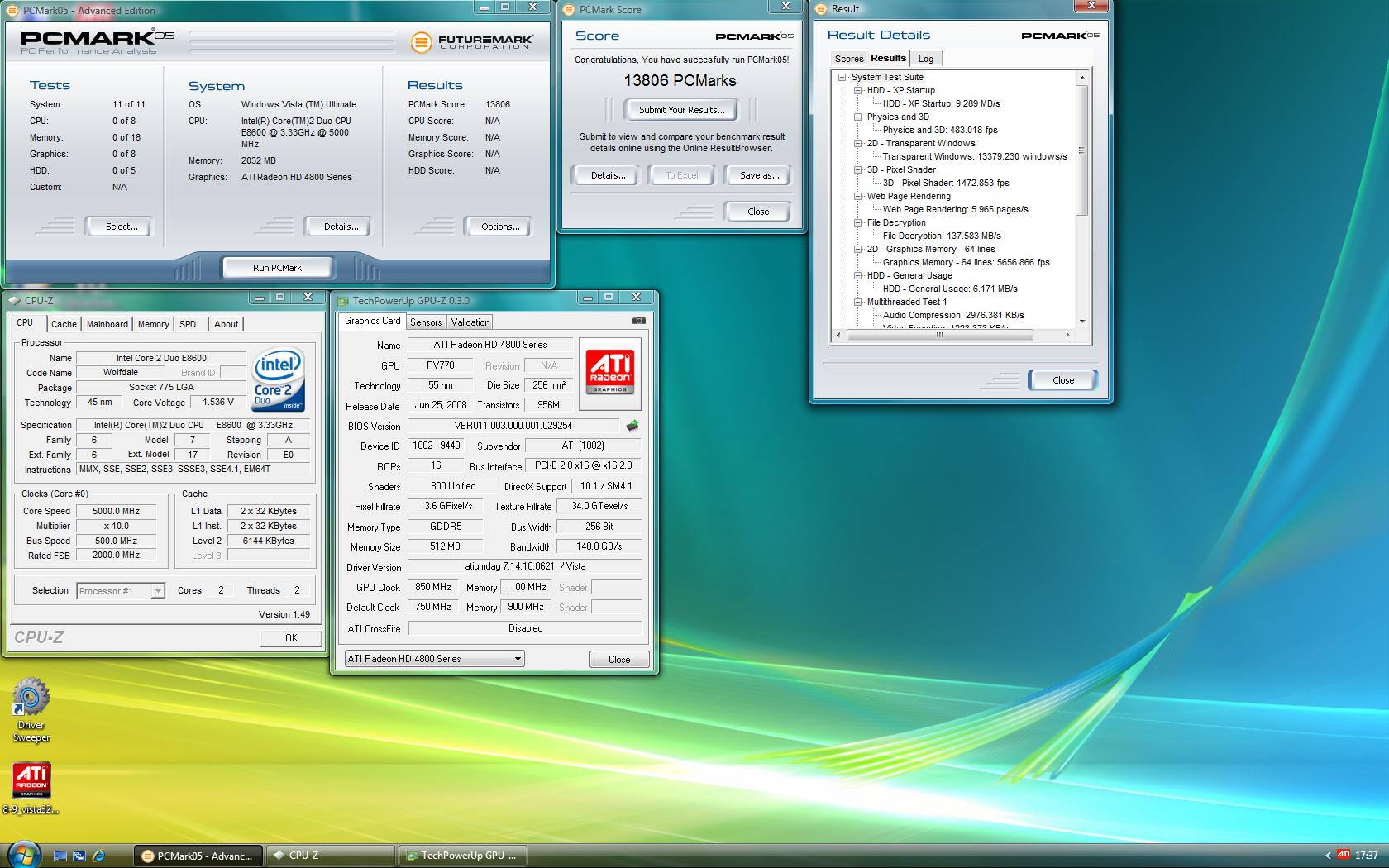Launch Internet Explorer from quick launch

pyautogui.click(x=98, y=856)
